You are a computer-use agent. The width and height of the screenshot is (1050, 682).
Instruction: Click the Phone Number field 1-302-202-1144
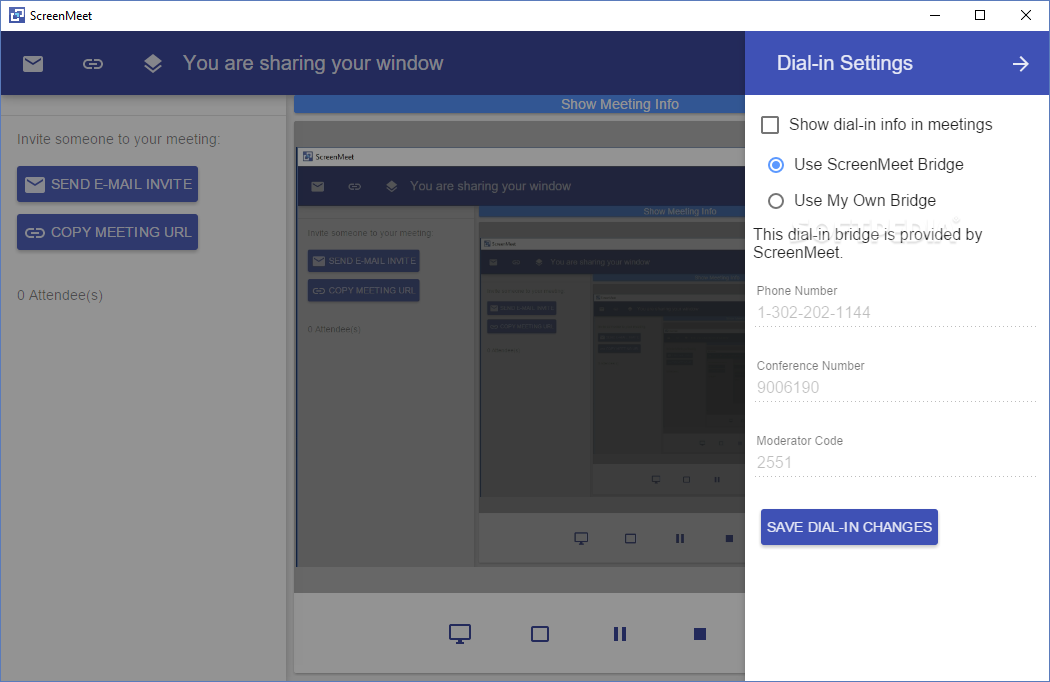[896, 313]
